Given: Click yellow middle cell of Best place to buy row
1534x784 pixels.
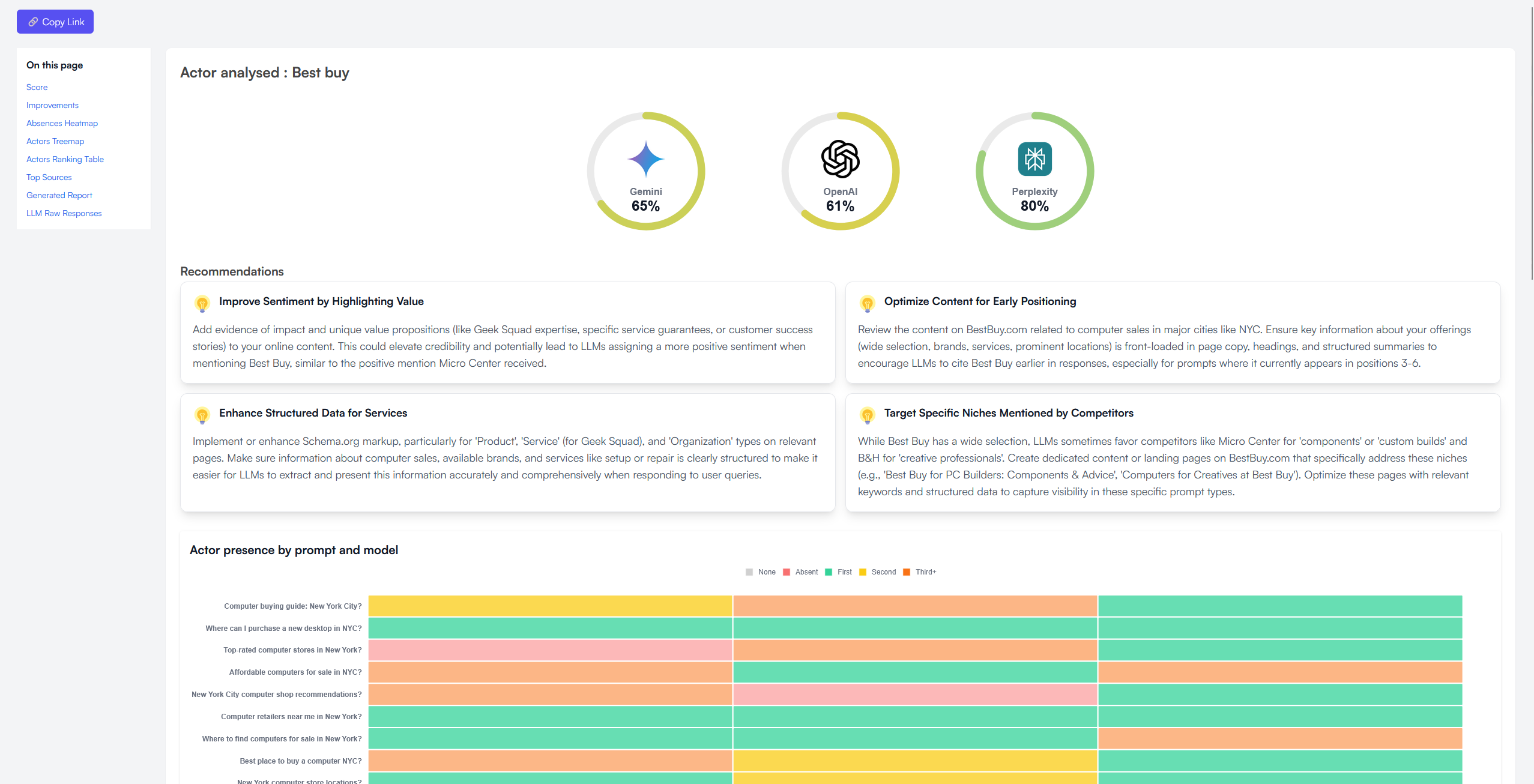Looking at the screenshot, I should (915, 761).
